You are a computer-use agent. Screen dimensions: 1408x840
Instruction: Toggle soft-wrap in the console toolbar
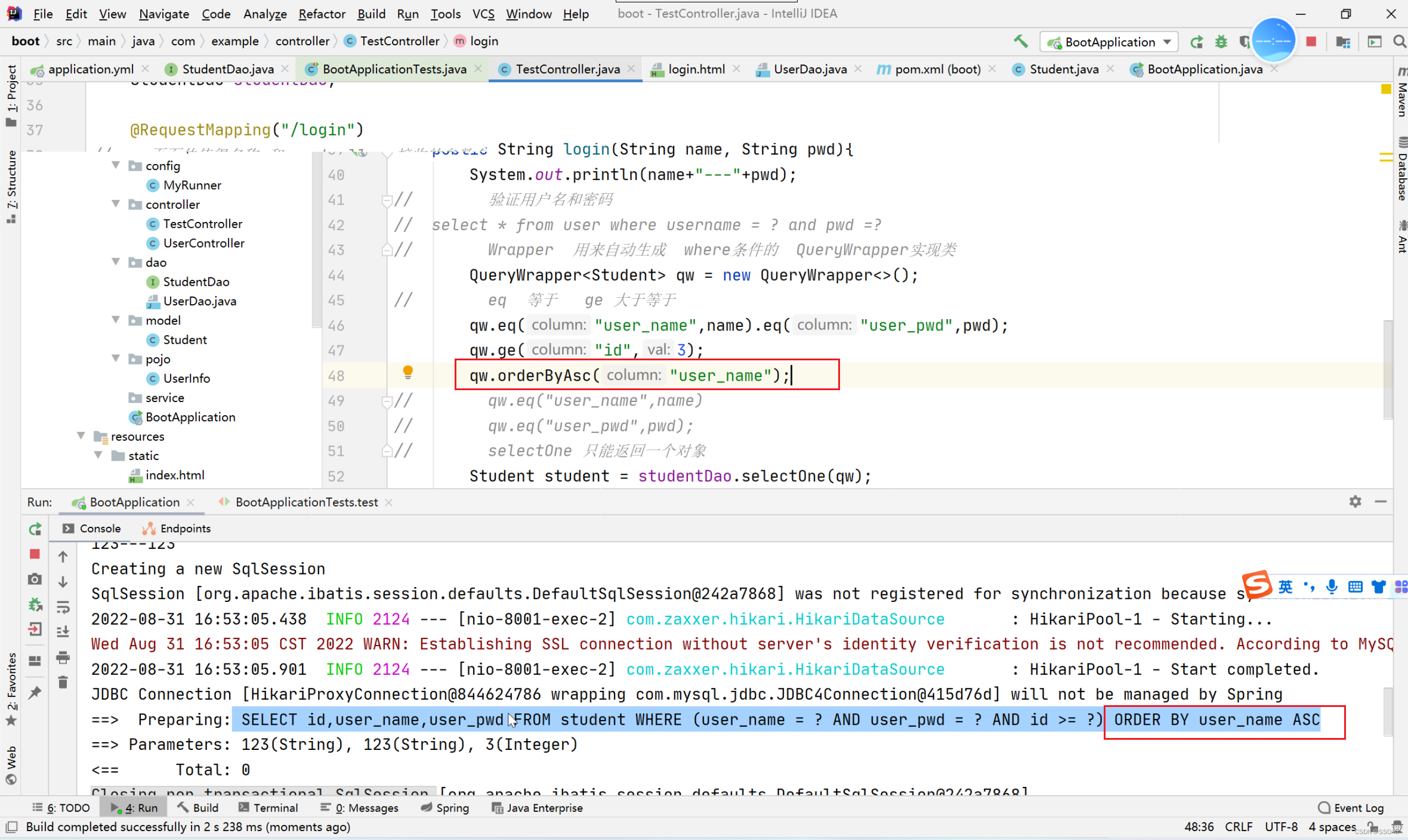coord(63,607)
